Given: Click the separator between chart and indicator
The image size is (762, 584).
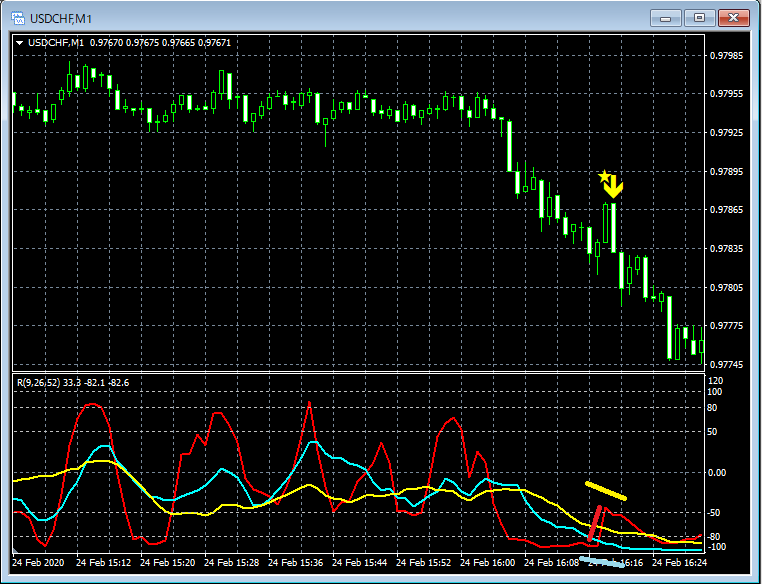Looking at the screenshot, I should pyautogui.click(x=358, y=373).
